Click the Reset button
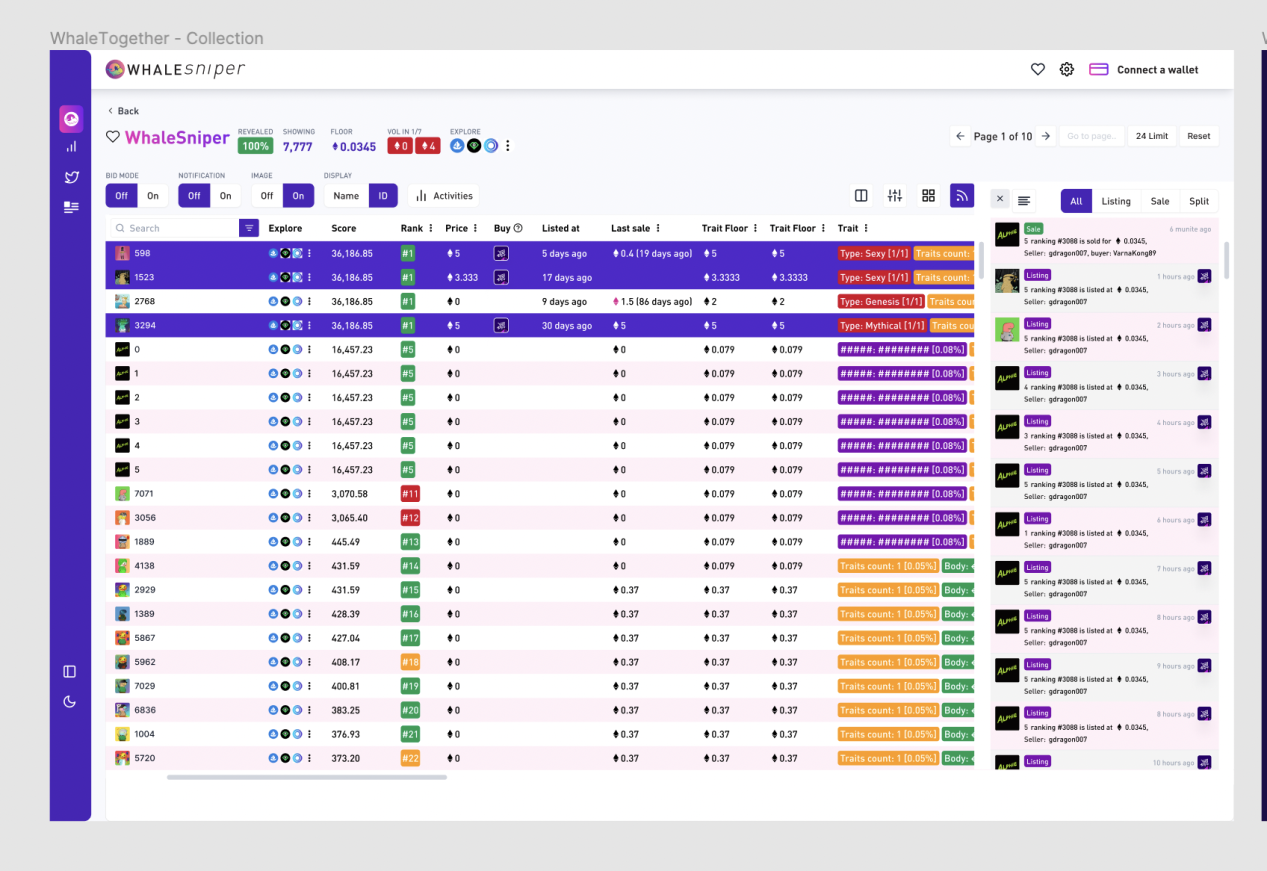Viewport: 1267px width, 871px height. click(1199, 136)
